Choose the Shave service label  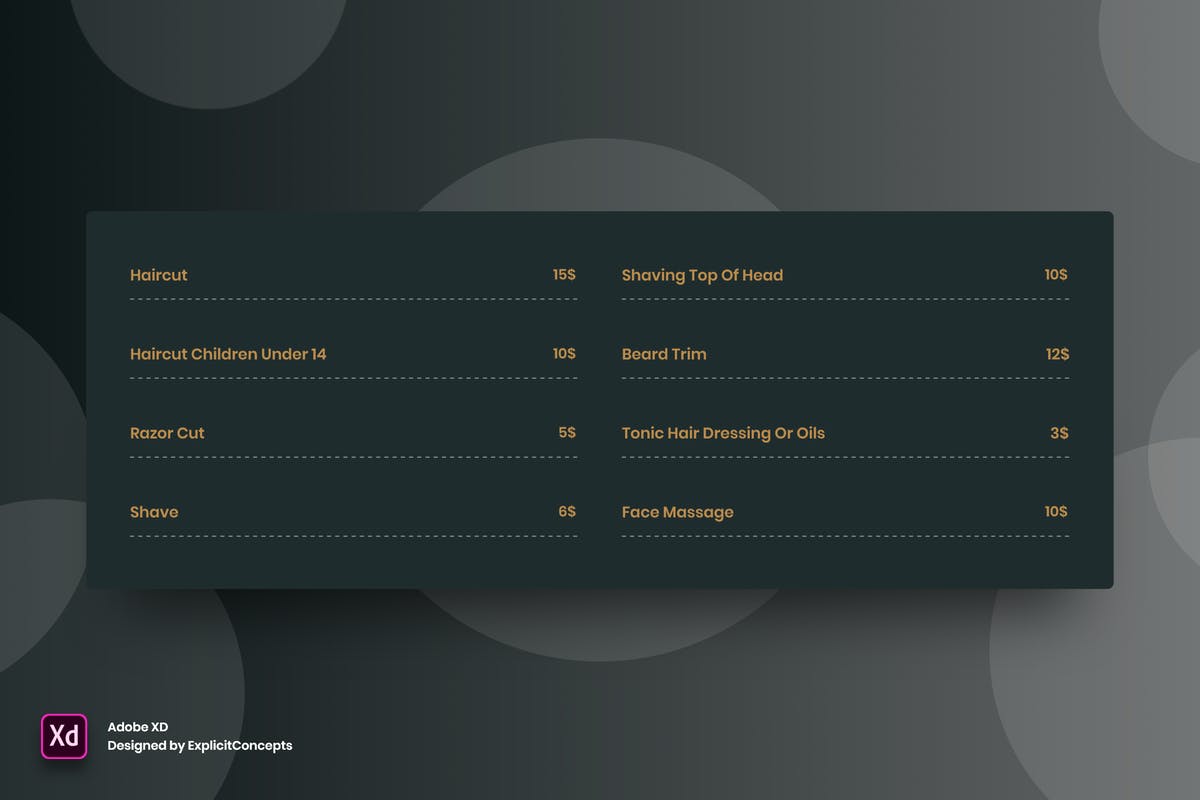point(154,512)
